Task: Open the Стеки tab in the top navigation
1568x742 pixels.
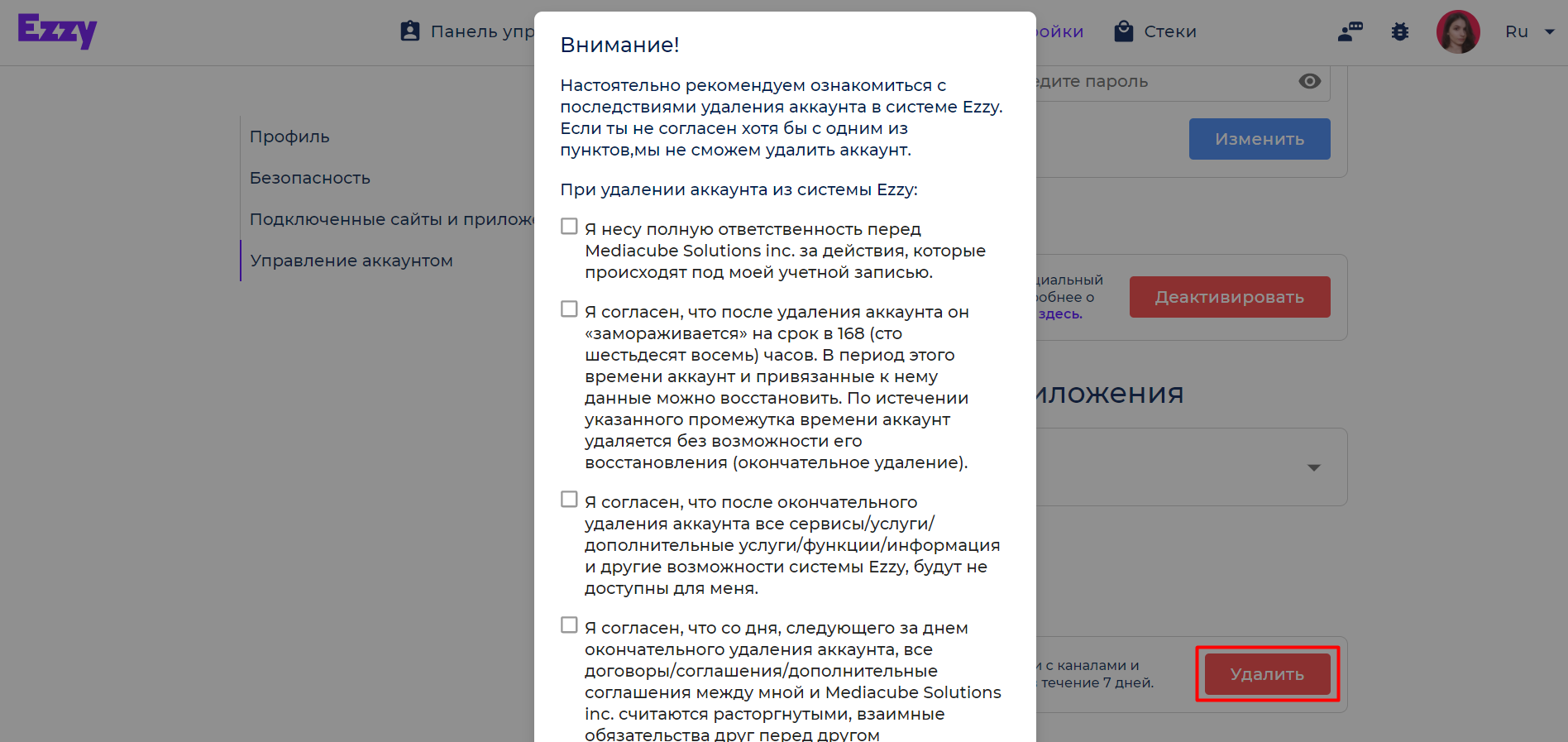Action: click(1155, 31)
